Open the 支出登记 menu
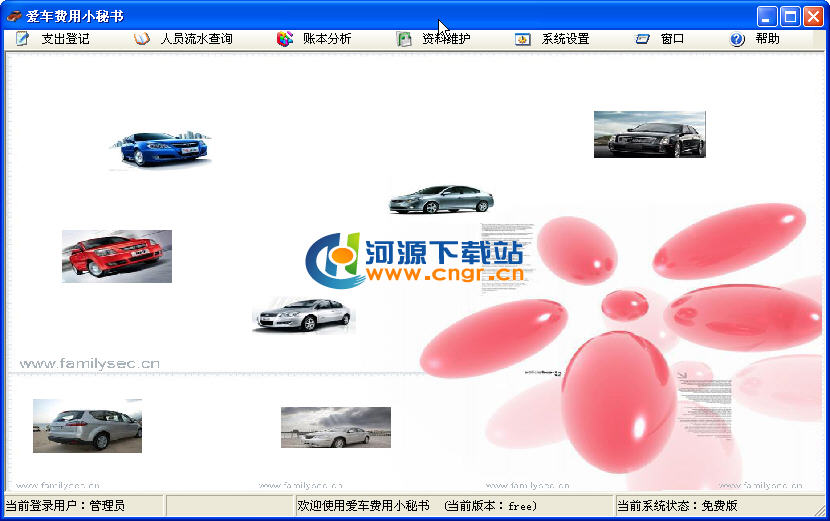Screen dimensions: 830x521 [65, 39]
